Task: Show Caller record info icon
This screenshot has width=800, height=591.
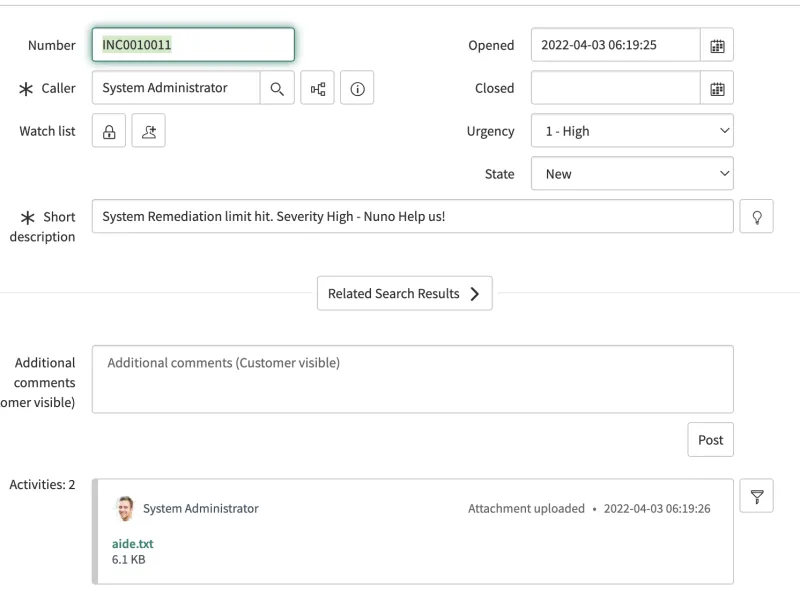Action: click(357, 88)
